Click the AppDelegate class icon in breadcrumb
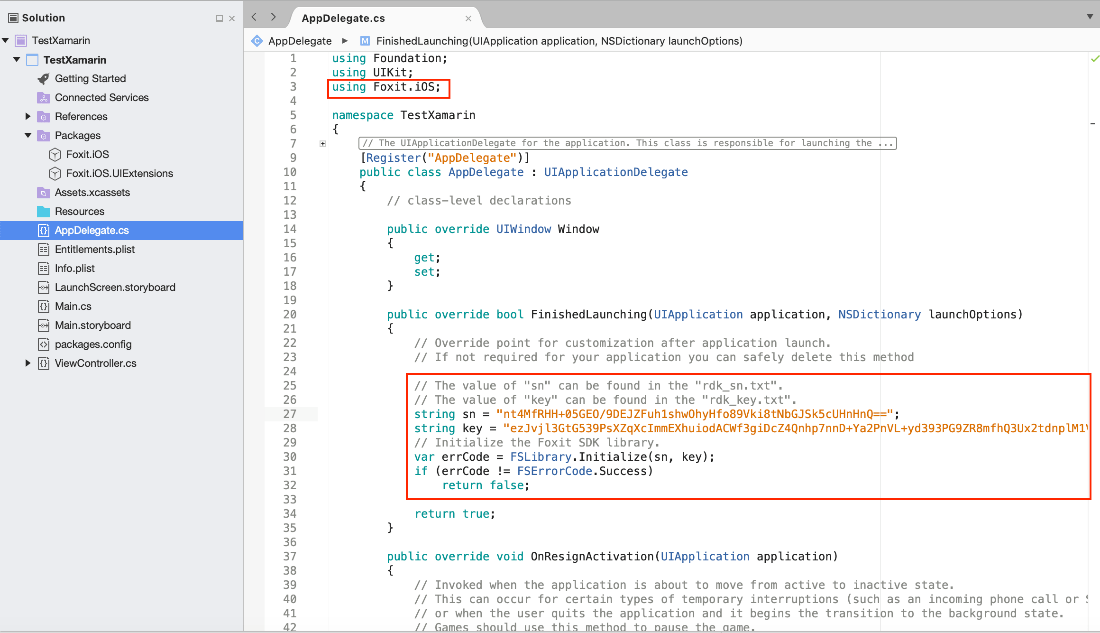 [257, 41]
